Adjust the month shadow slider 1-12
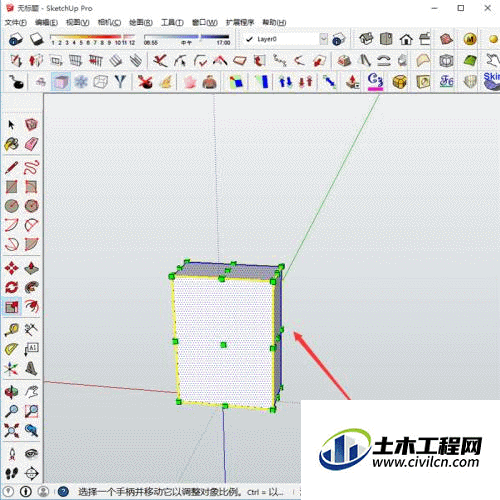Viewport: 500px width, 500px height. pyautogui.click(x=92, y=39)
